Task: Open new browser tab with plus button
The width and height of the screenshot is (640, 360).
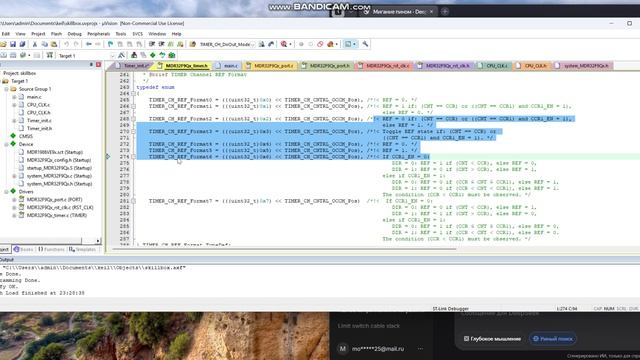Action: [x=445, y=12]
